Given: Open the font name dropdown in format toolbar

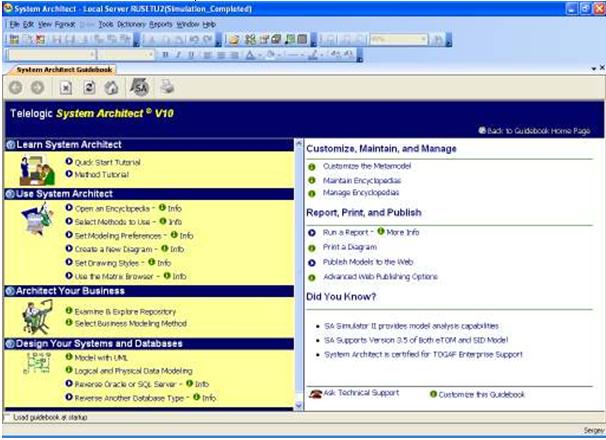Looking at the screenshot, I should click(x=92, y=55).
